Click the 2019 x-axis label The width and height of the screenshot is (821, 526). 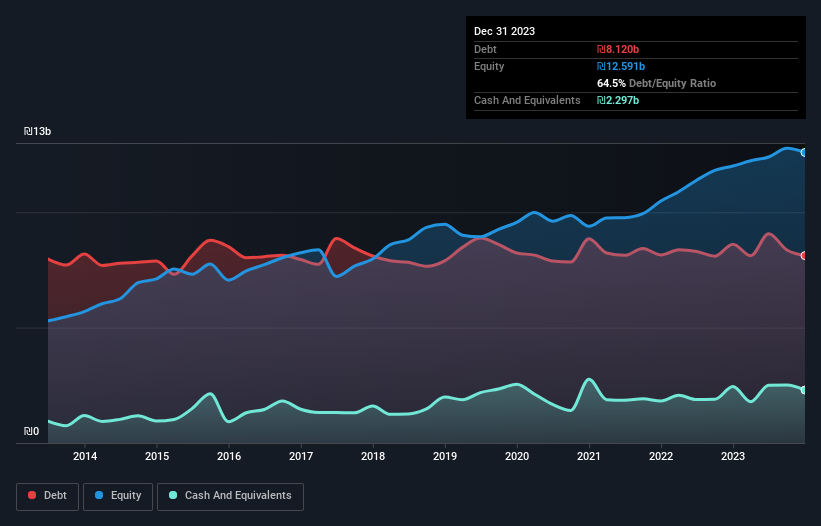(x=445, y=456)
